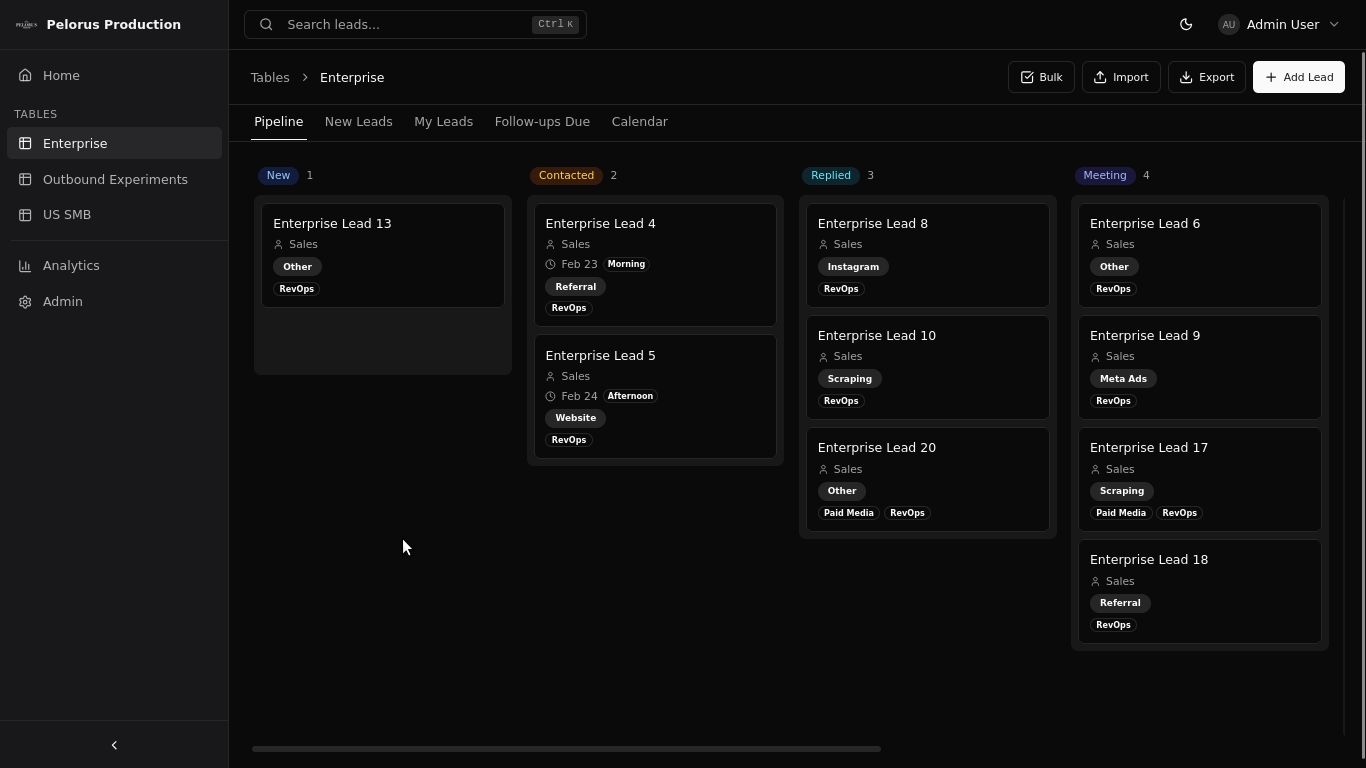Image resolution: width=1366 pixels, height=768 pixels.
Task: Click the Analytics bar chart icon
Action: click(x=25, y=265)
